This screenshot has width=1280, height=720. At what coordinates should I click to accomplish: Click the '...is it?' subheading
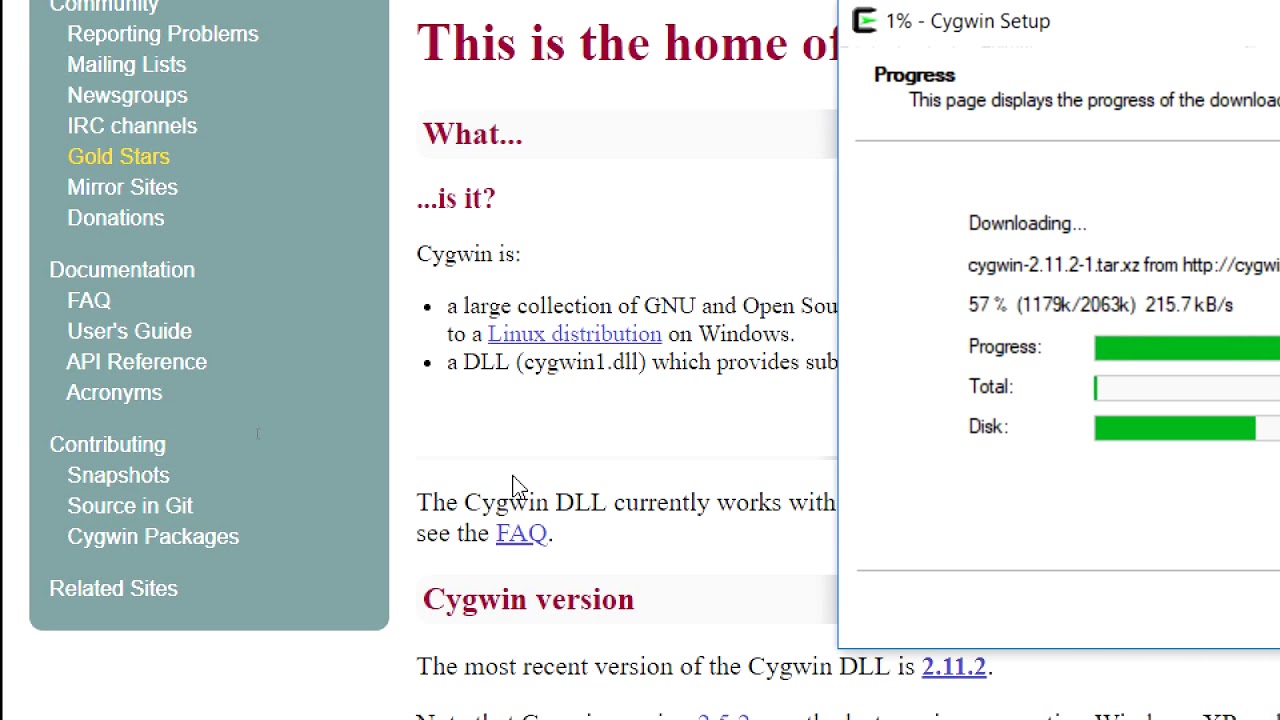[x=456, y=198]
